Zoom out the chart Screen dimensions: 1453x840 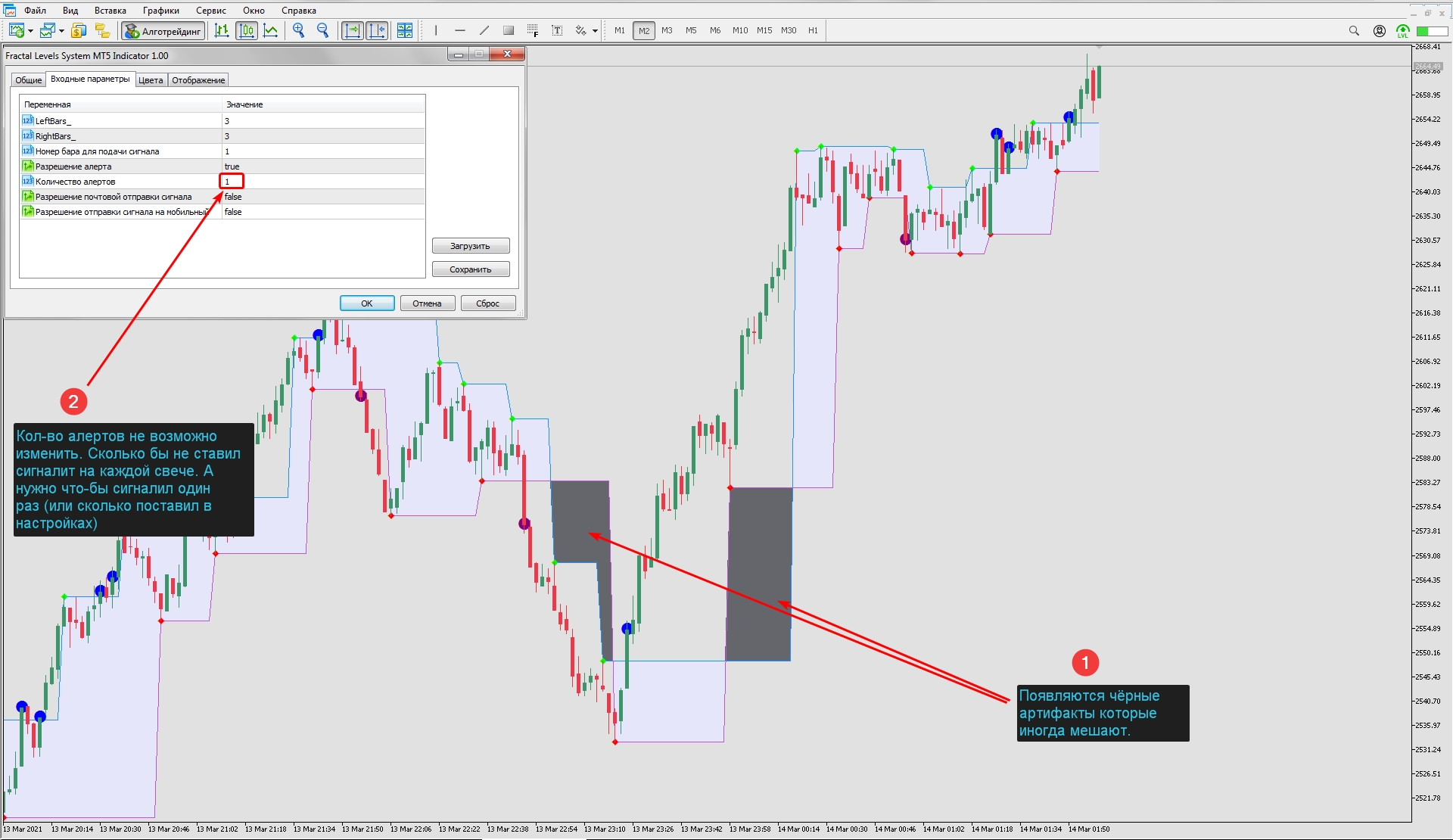[x=323, y=31]
